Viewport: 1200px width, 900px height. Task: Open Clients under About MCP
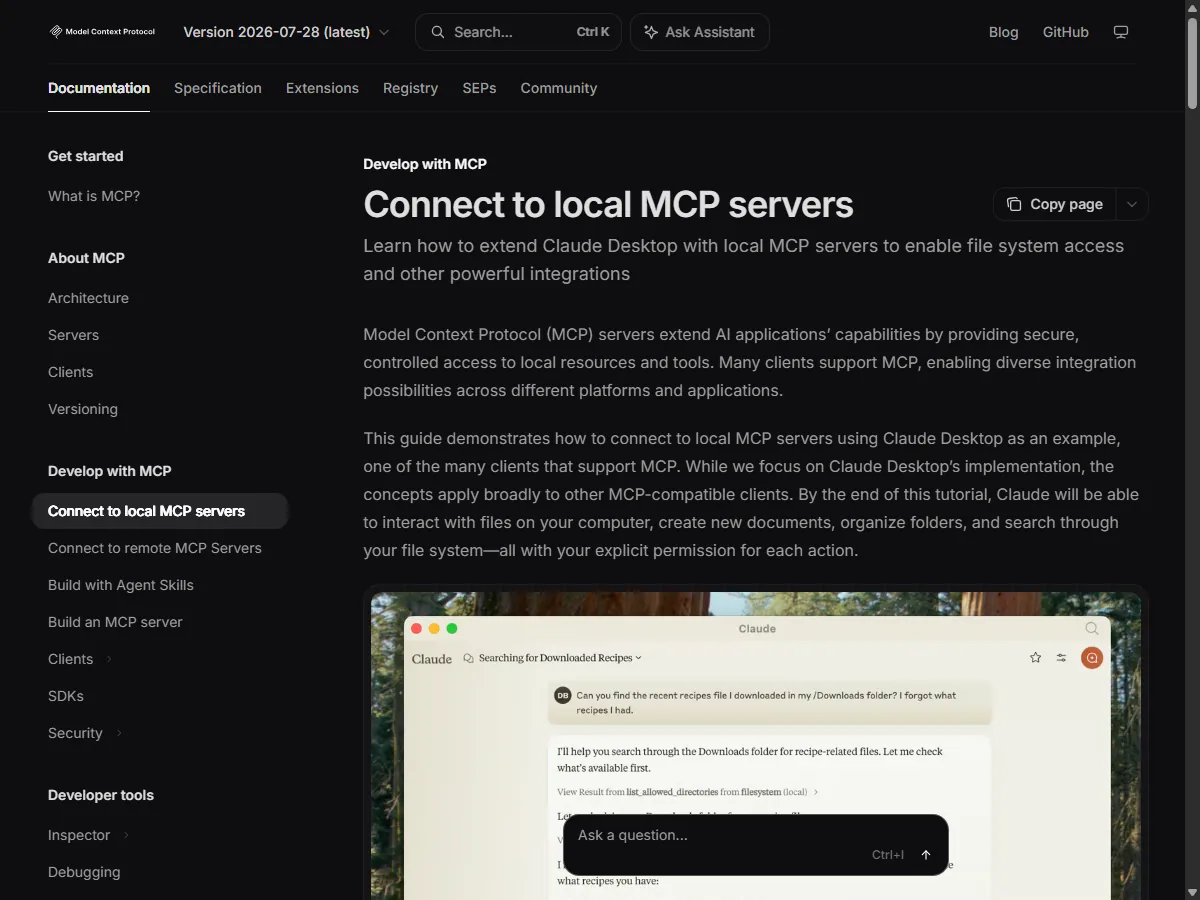(x=70, y=372)
